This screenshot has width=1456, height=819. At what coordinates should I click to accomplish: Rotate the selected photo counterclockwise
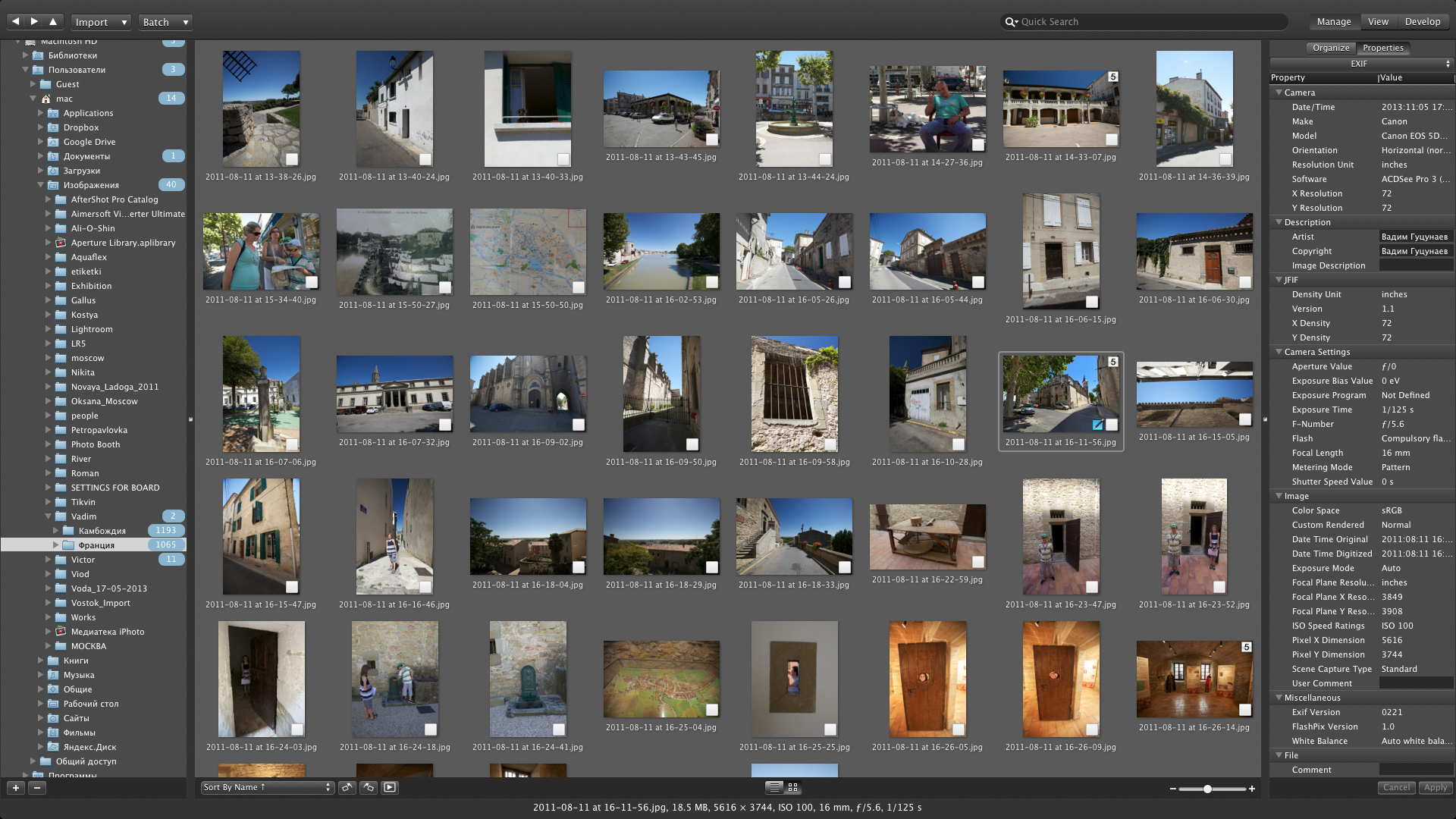347,787
